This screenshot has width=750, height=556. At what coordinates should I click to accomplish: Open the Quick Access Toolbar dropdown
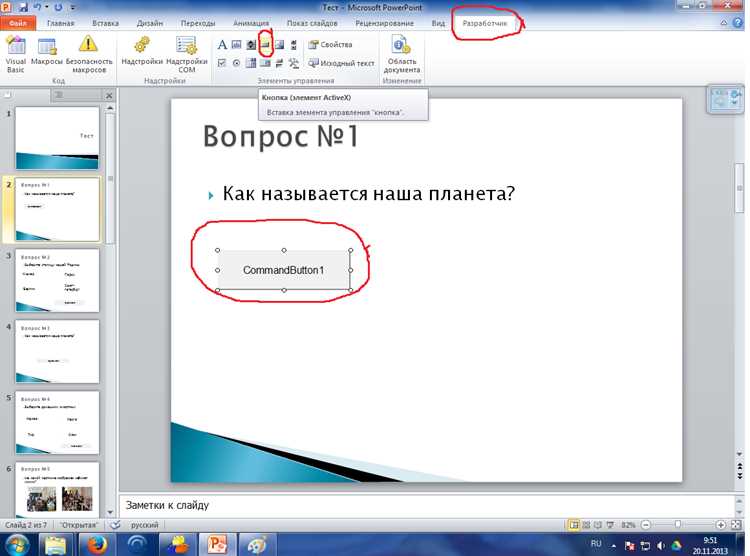73,7
